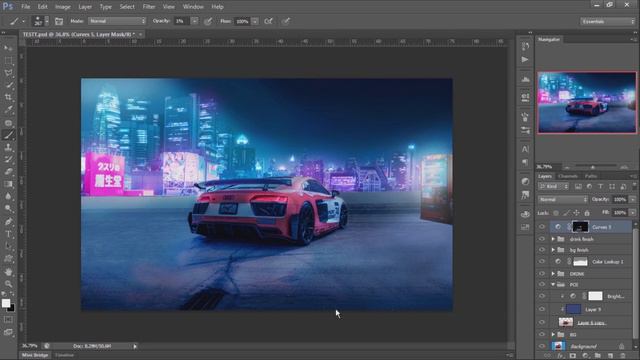This screenshot has width=640, height=360.
Task: Hide the drink finish group
Action: pyautogui.click(x=542, y=239)
